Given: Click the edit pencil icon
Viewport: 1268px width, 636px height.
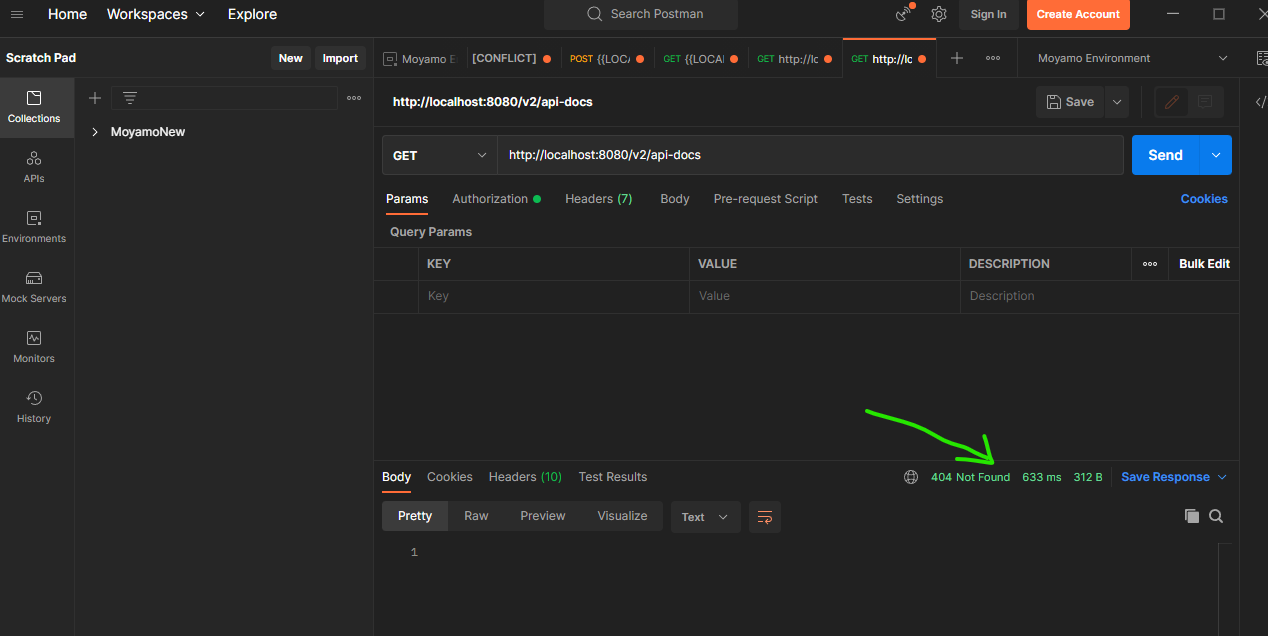Looking at the screenshot, I should pyautogui.click(x=1172, y=102).
